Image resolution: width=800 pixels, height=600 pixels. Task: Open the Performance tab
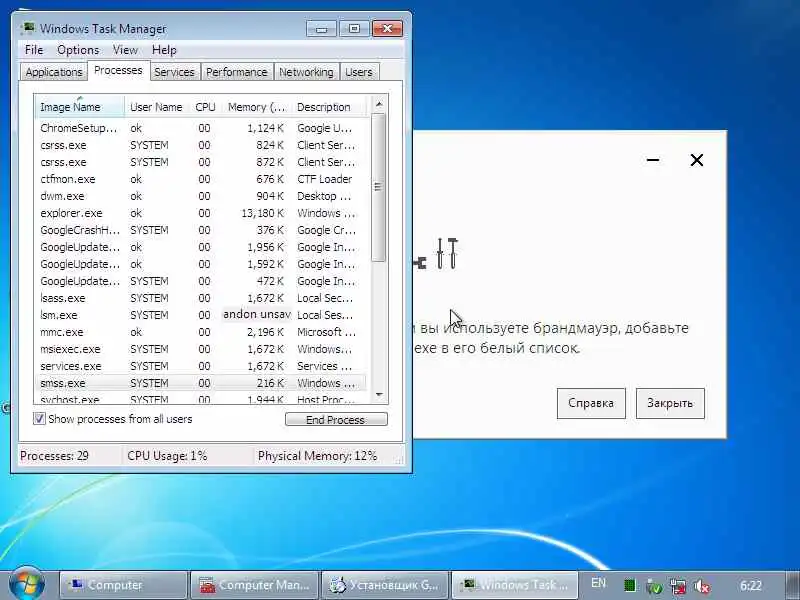(237, 72)
